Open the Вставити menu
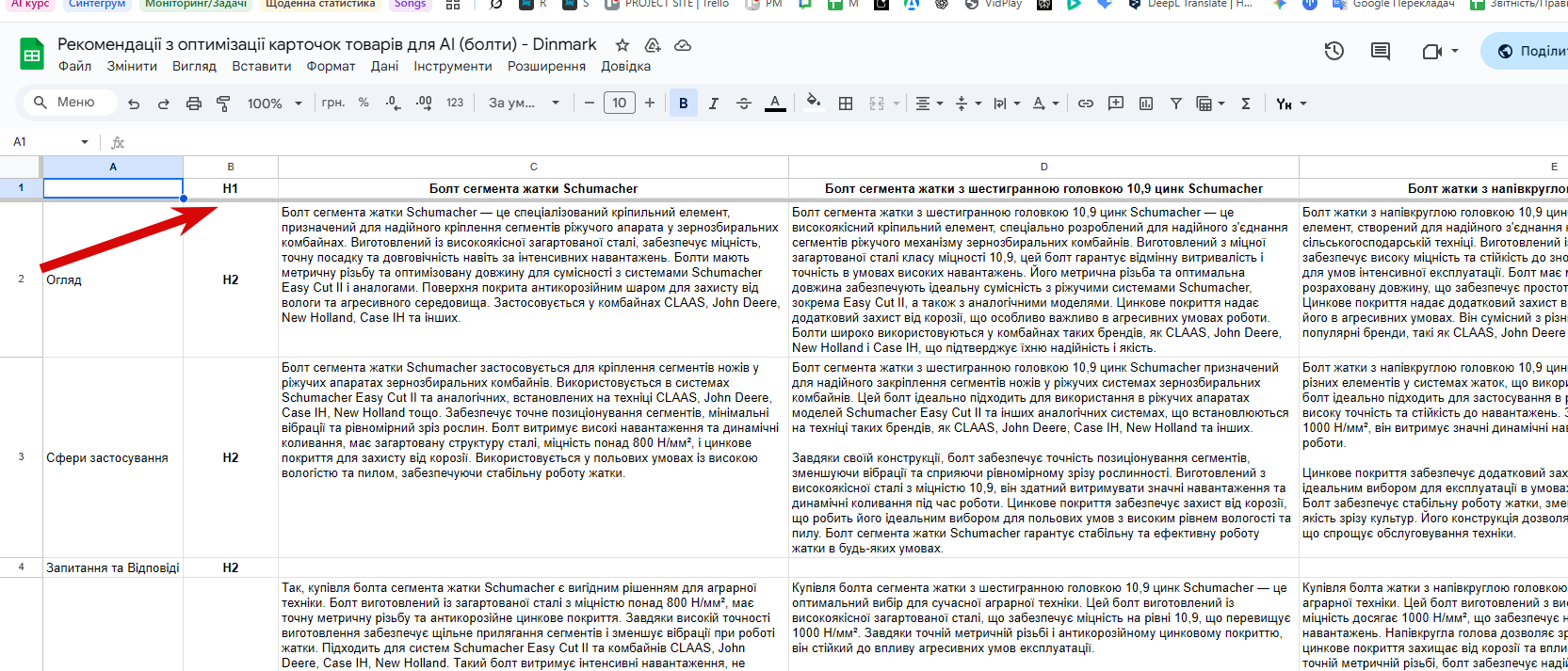1568x671 pixels. (262, 66)
